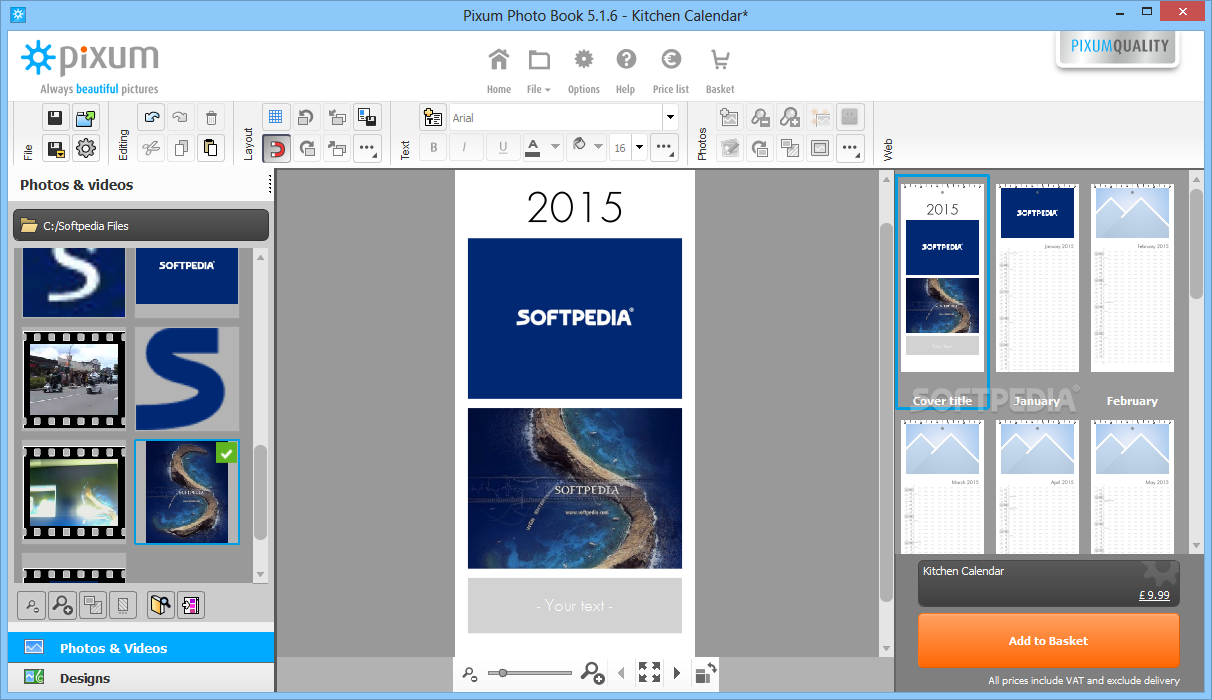The image size is (1212, 700).
Task: Click fit-to-screen icon in bottom bar
Action: (x=649, y=673)
